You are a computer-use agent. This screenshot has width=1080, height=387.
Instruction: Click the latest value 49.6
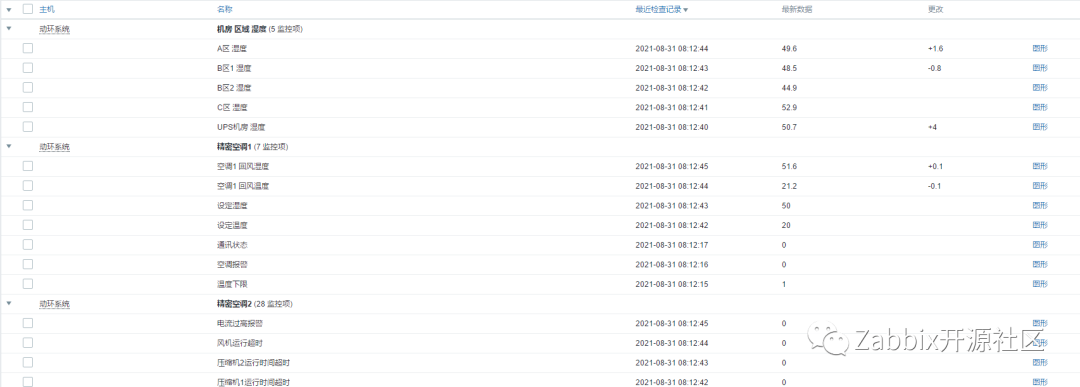pyautogui.click(x=789, y=49)
